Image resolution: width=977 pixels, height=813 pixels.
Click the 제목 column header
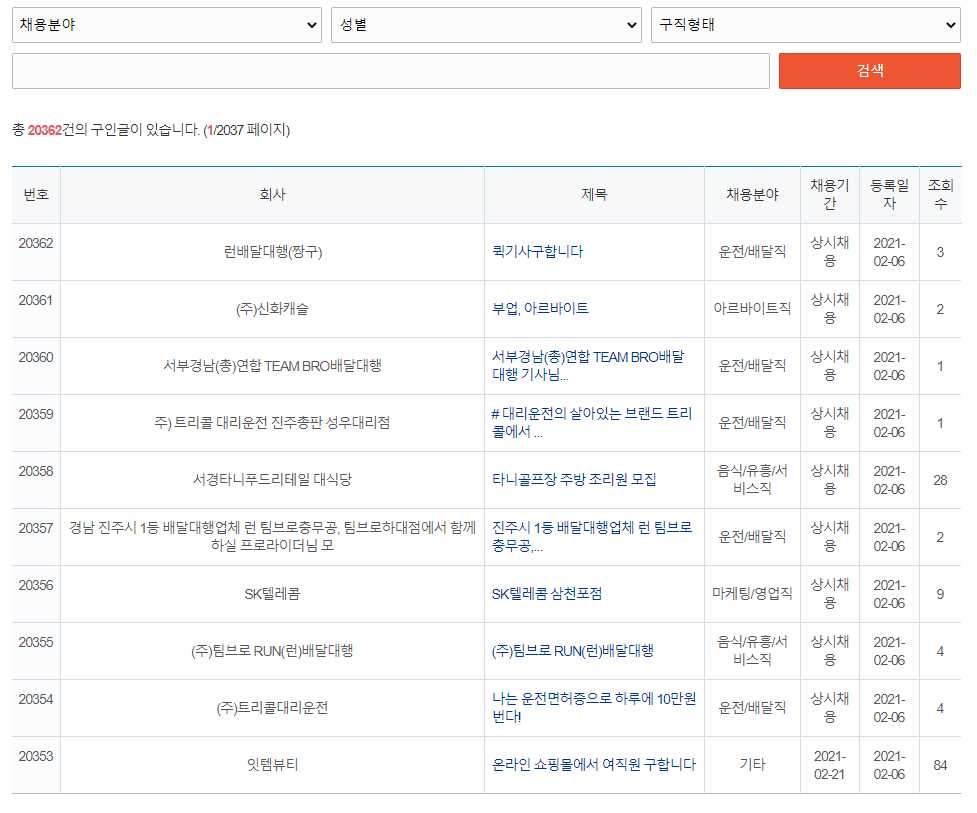point(594,194)
